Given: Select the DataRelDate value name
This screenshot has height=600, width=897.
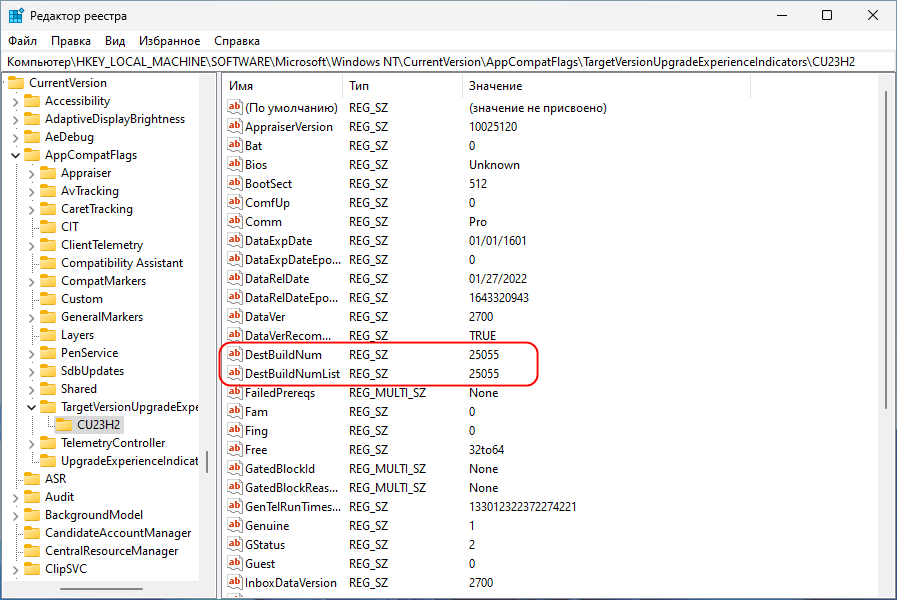Looking at the screenshot, I should (277, 279).
